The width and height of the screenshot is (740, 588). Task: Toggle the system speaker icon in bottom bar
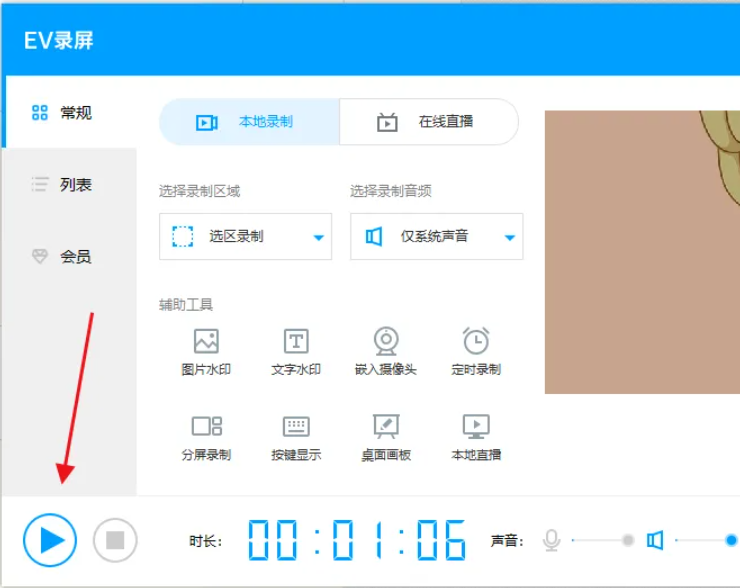point(655,540)
